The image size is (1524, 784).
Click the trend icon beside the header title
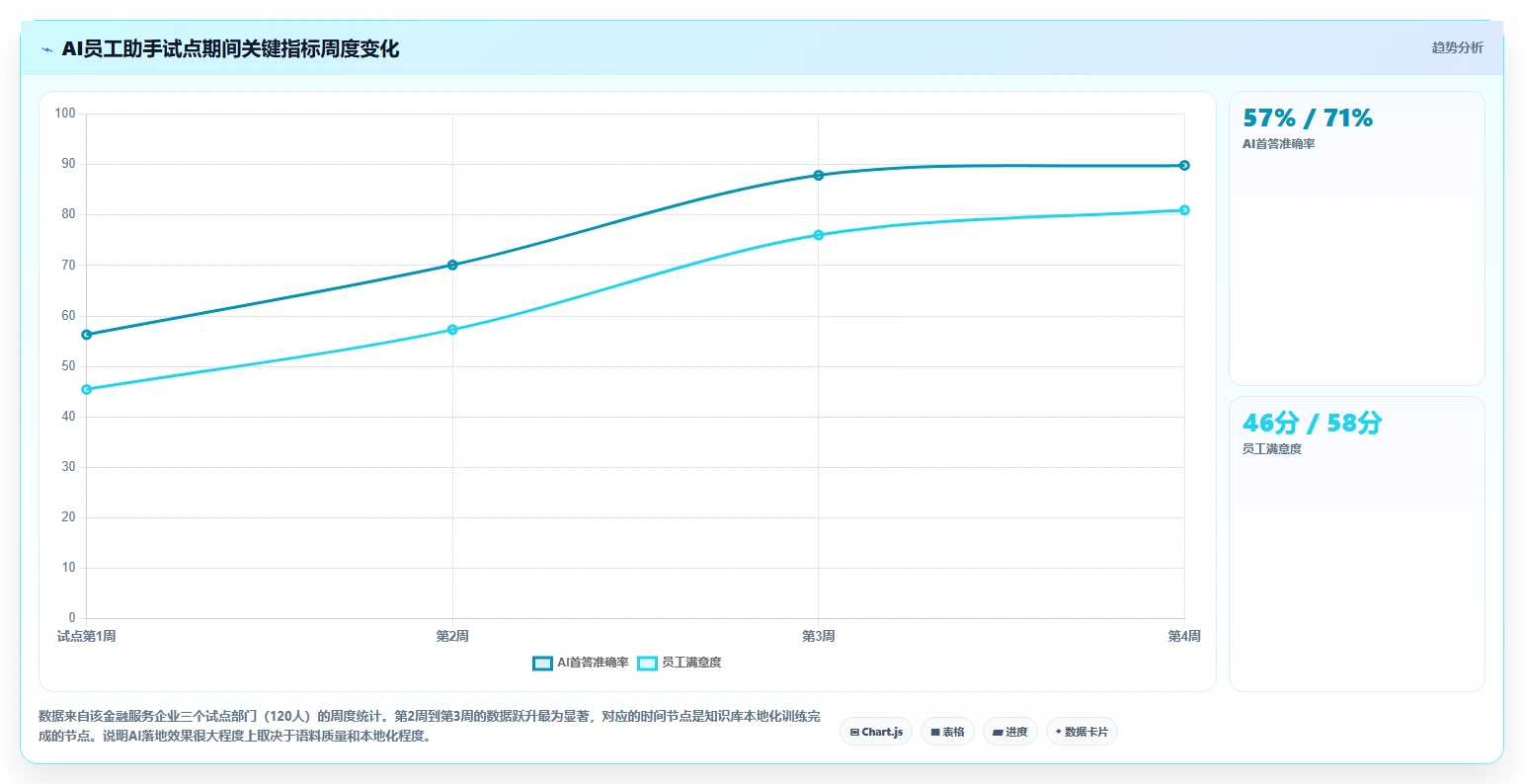pyautogui.click(x=46, y=49)
